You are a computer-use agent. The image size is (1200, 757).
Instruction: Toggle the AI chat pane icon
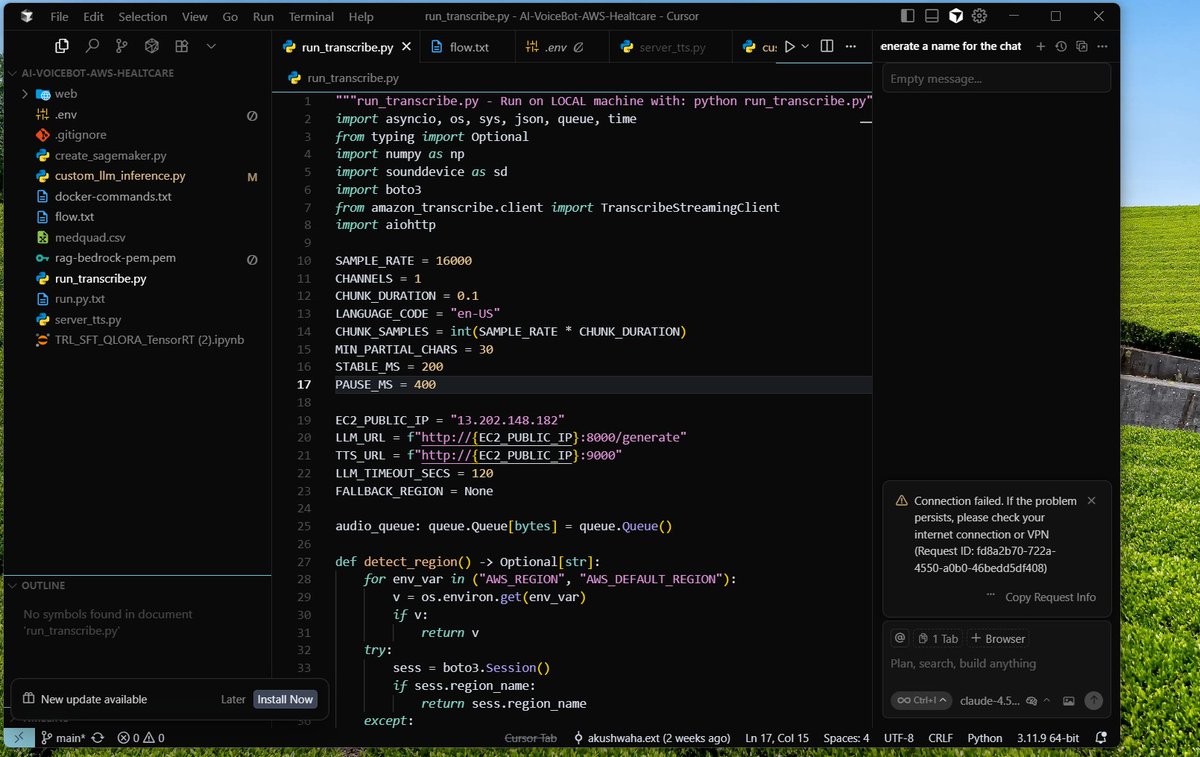[956, 16]
